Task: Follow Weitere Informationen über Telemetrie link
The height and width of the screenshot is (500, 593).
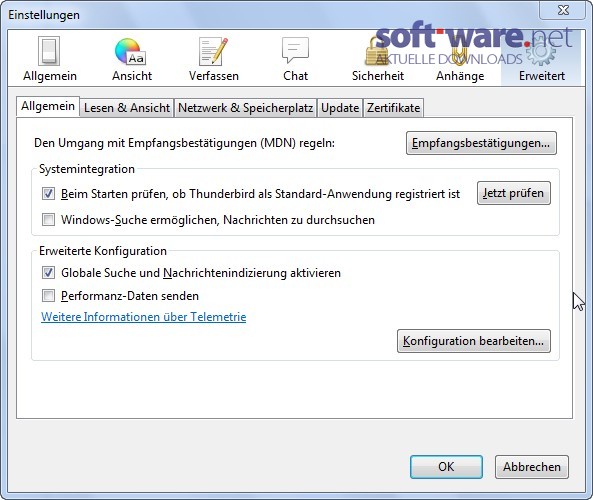Action: (143, 317)
